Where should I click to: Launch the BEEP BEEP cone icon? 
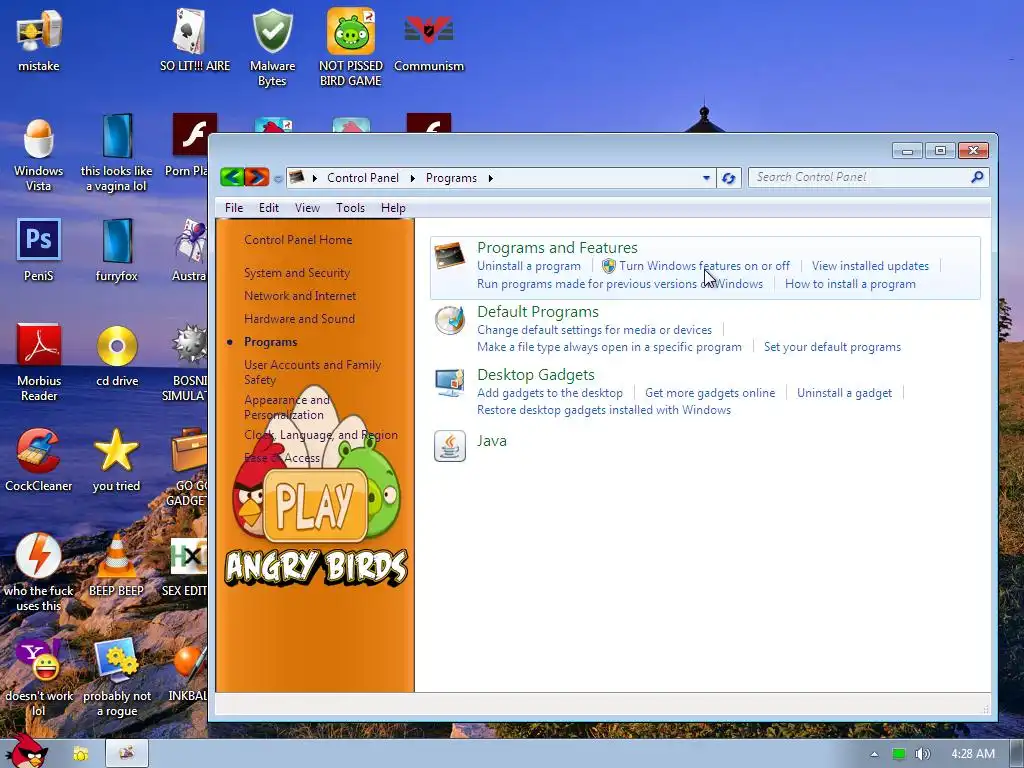116,564
